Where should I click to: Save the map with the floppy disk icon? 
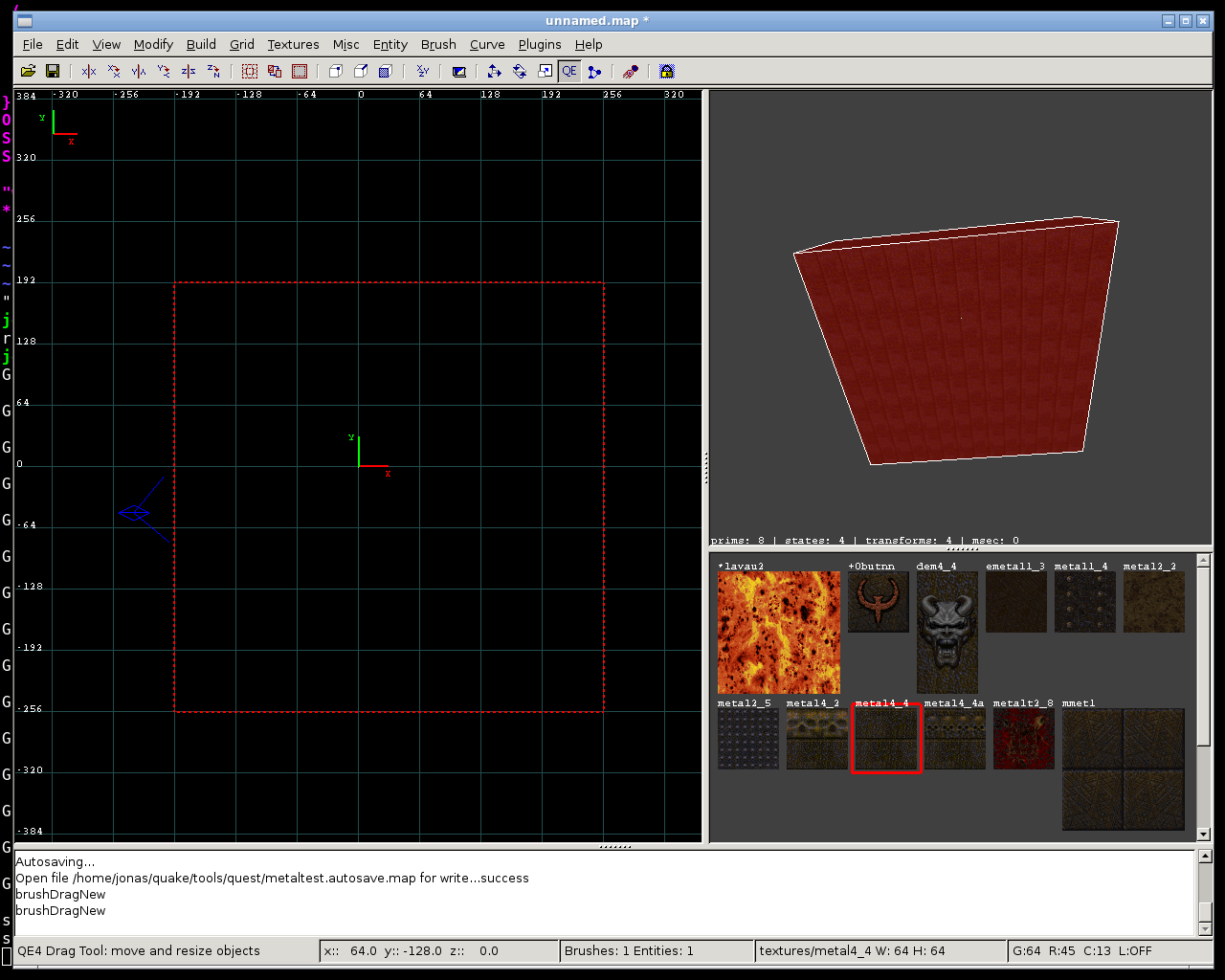53,71
